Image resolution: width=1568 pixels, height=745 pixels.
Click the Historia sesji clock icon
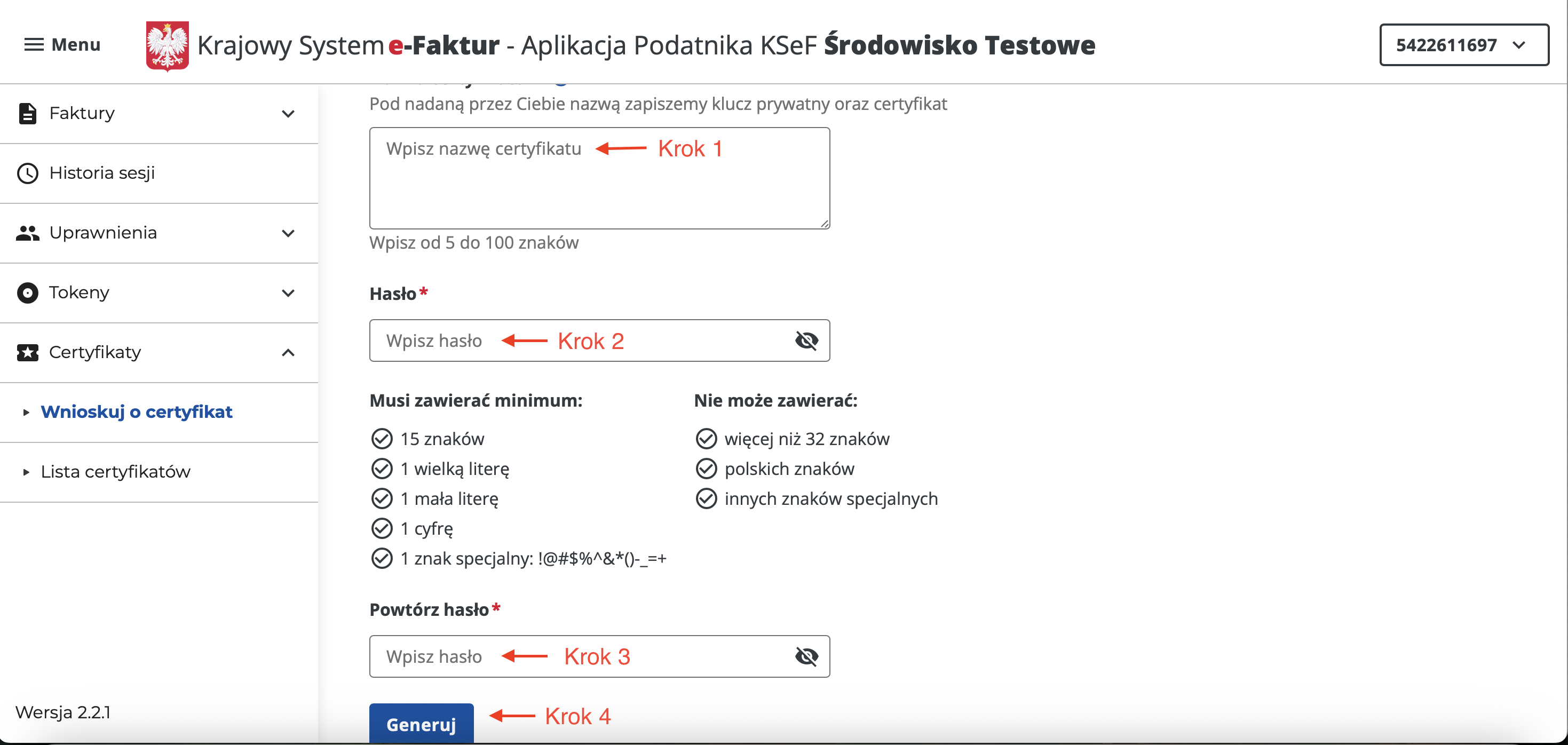[27, 173]
